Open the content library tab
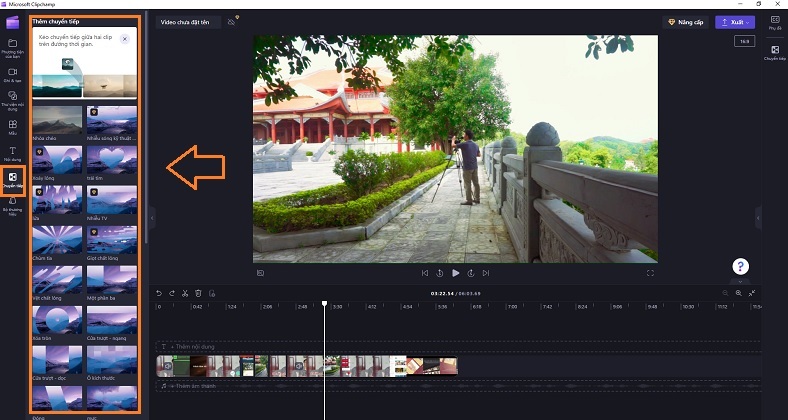The height and width of the screenshot is (420, 788). click(13, 100)
